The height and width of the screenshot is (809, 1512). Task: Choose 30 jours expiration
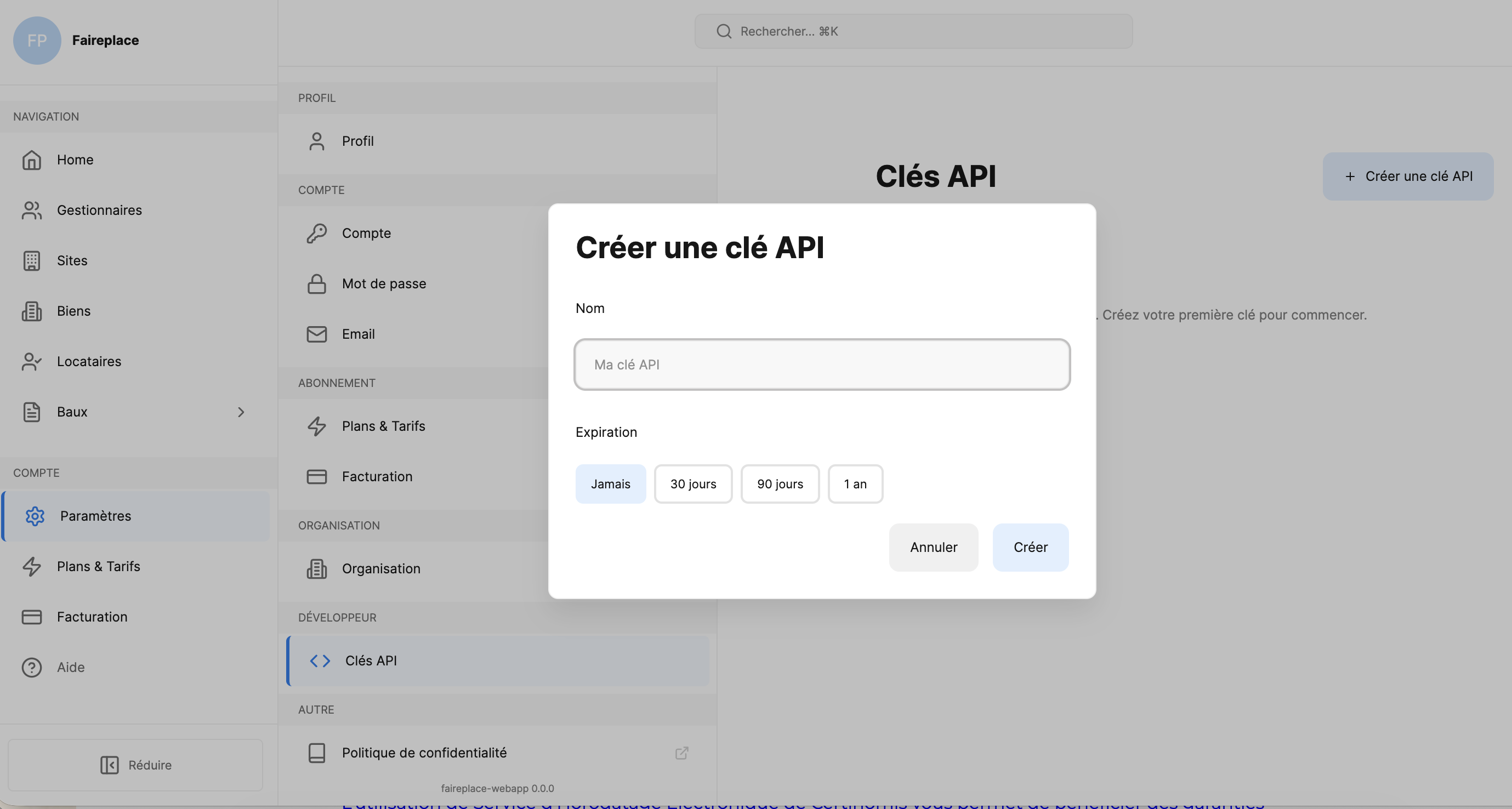pyautogui.click(x=693, y=483)
